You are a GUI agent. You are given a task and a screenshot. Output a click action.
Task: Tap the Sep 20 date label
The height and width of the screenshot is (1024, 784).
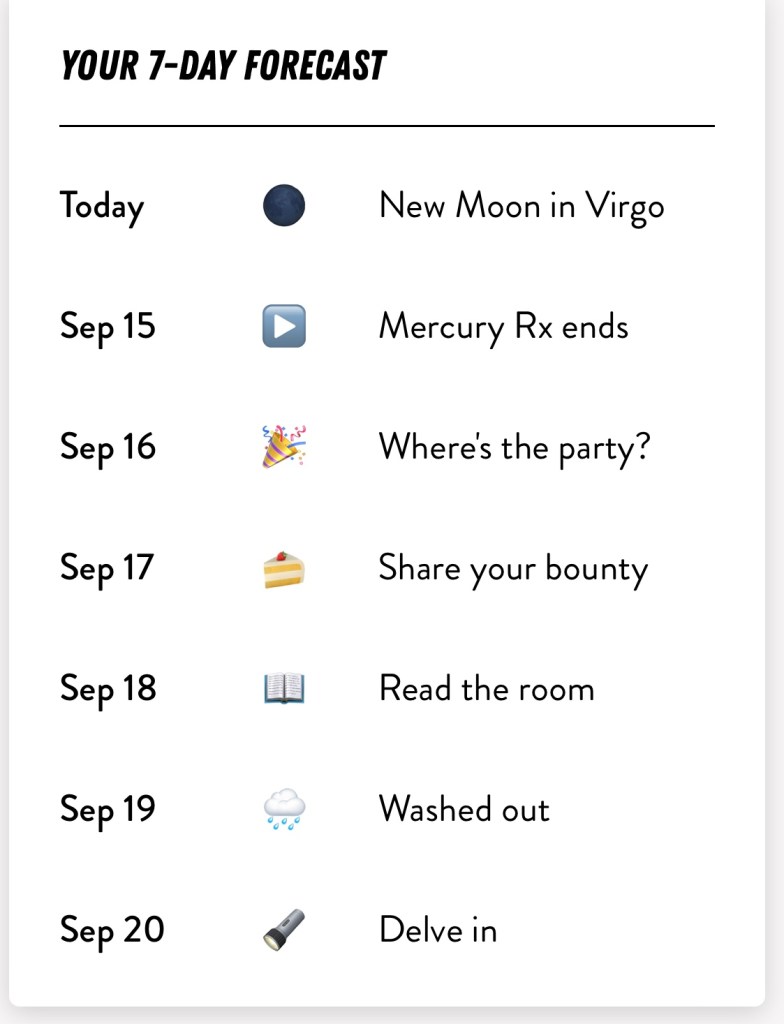pyautogui.click(x=112, y=930)
